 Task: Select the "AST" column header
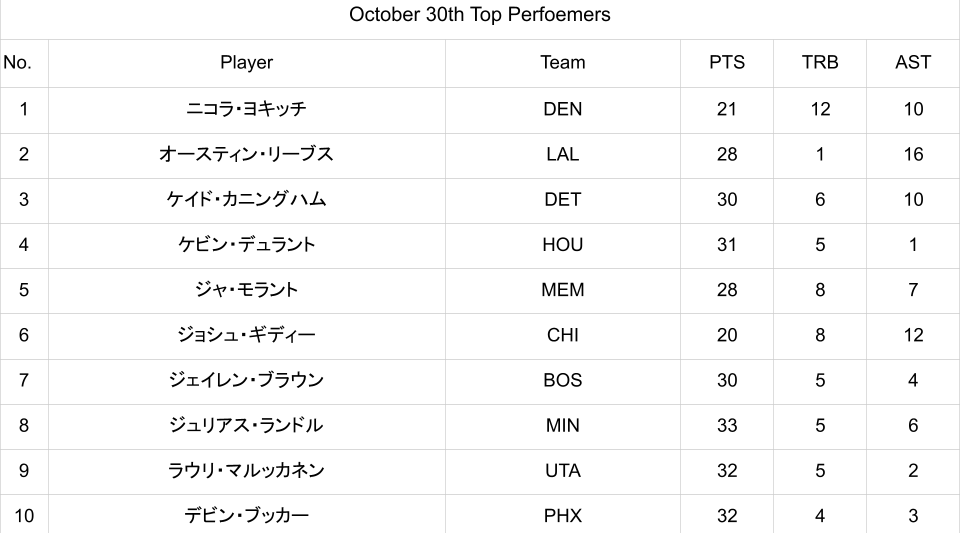[x=913, y=62]
